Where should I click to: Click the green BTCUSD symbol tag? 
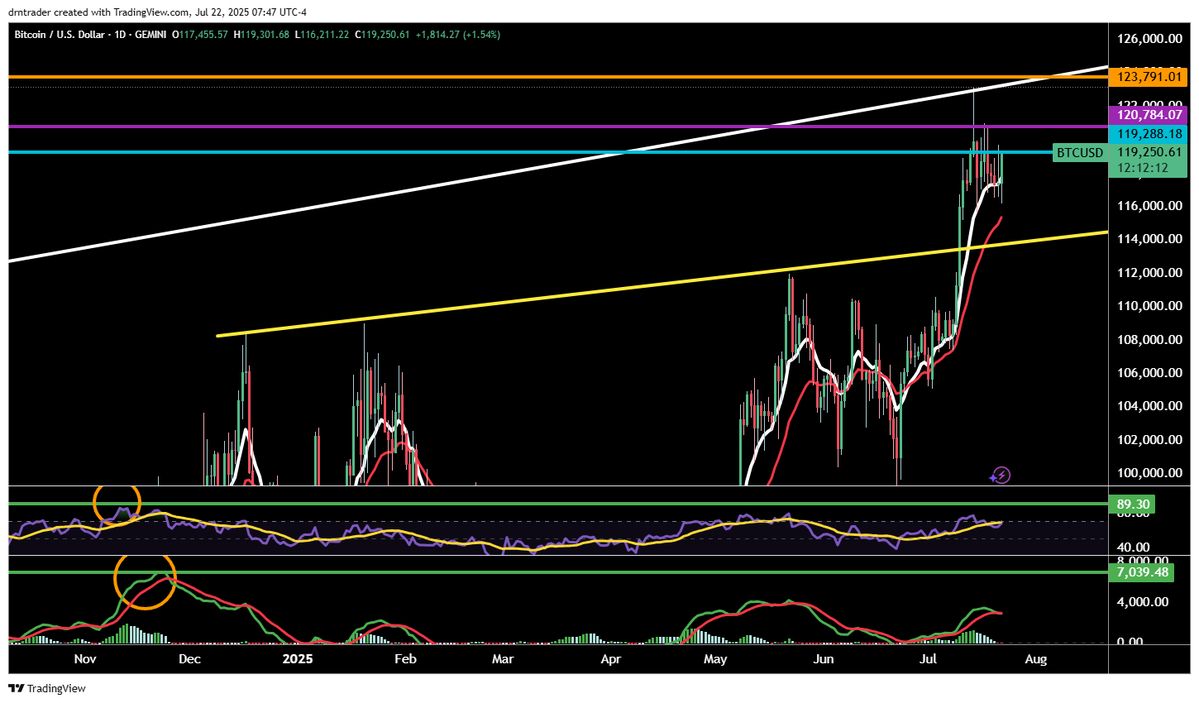coord(1080,153)
